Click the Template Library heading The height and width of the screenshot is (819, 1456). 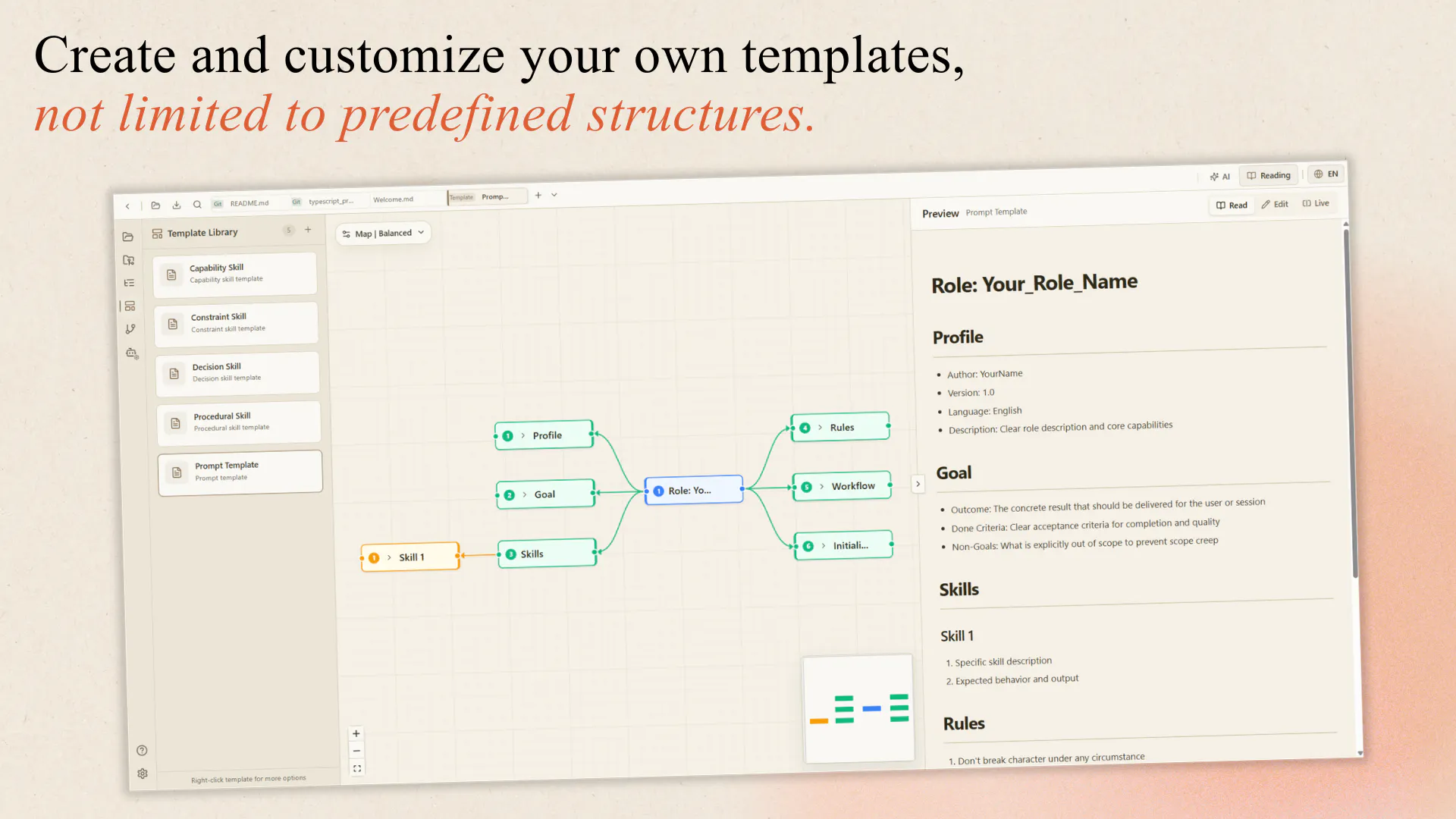pyautogui.click(x=202, y=233)
